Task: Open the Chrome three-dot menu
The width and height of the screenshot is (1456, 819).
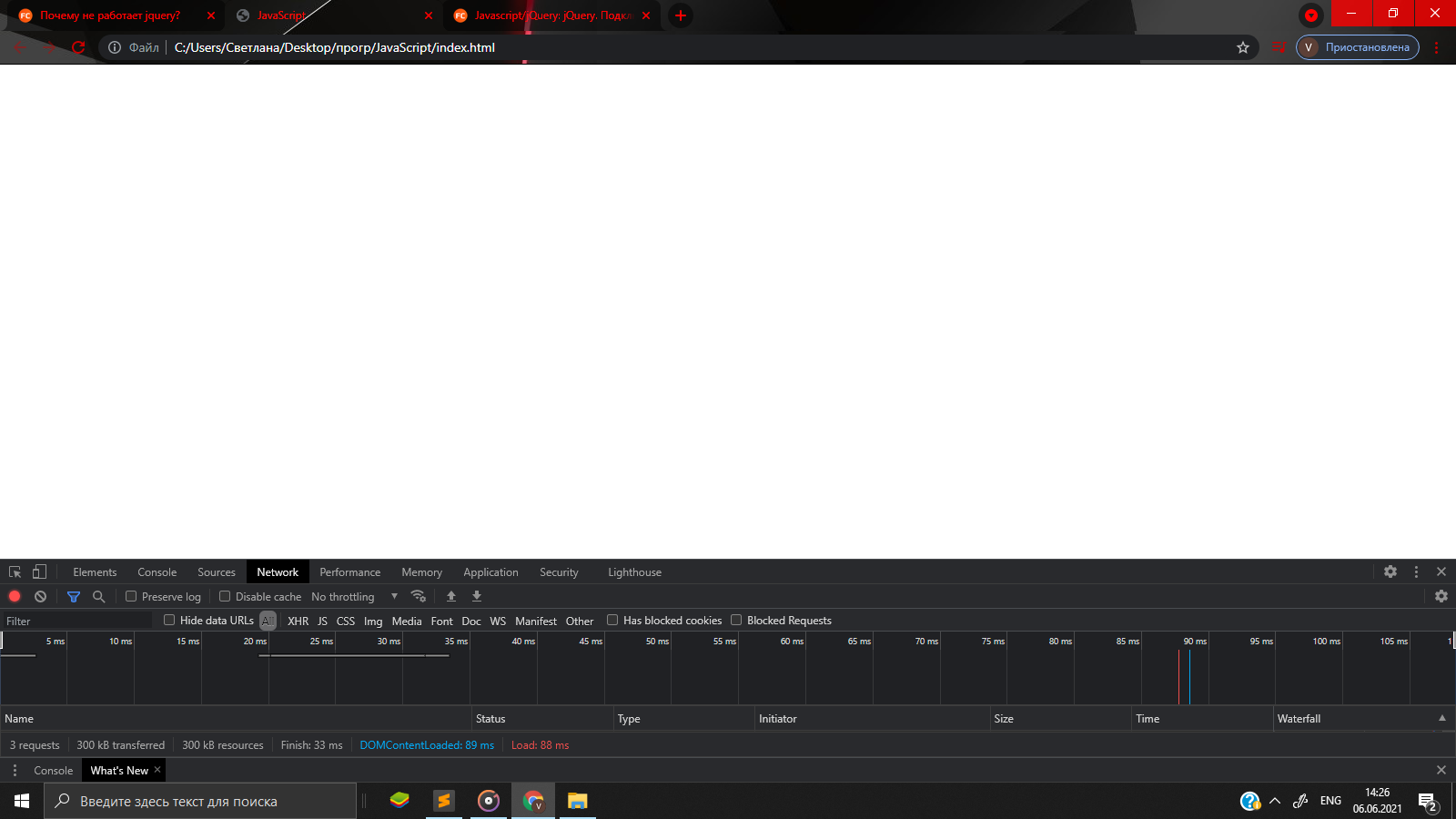Action: coord(1437,47)
